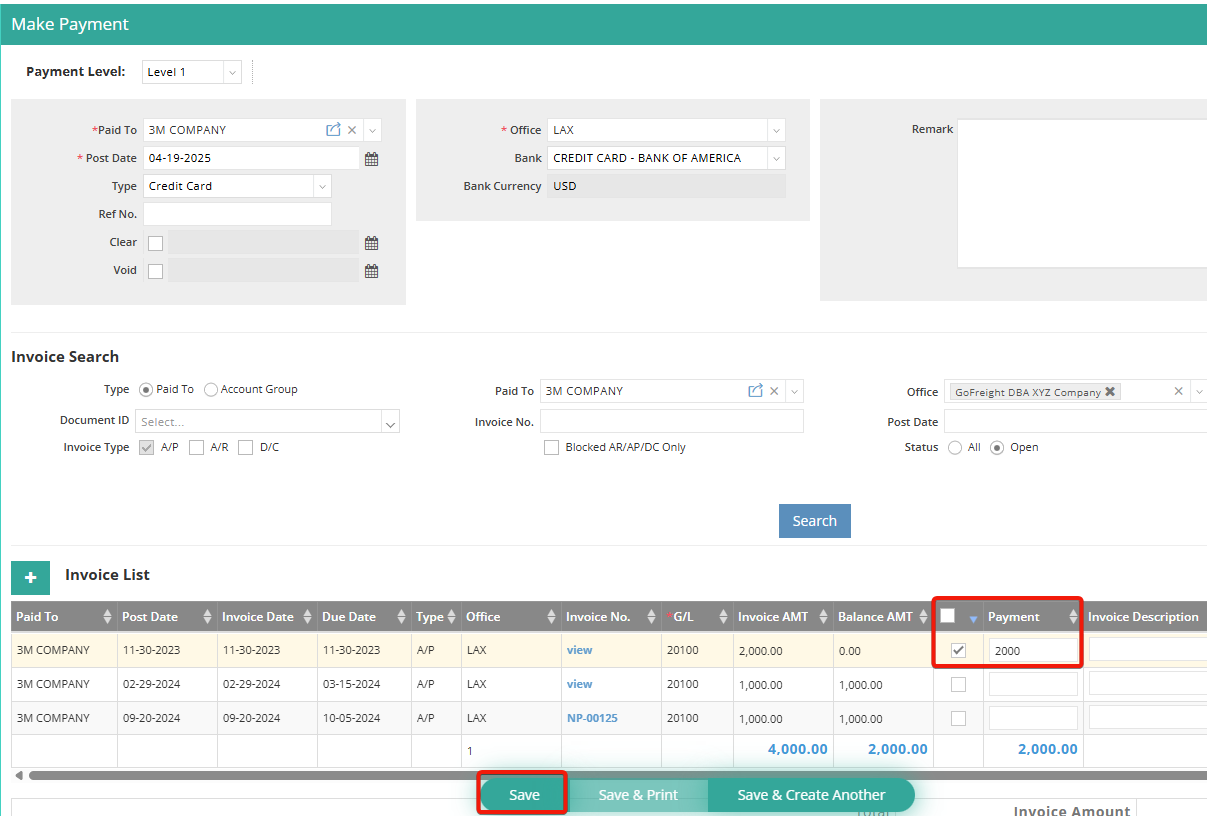The width and height of the screenshot is (1207, 816).
Task: Open calendar icon beside Void field
Action: coord(371,271)
